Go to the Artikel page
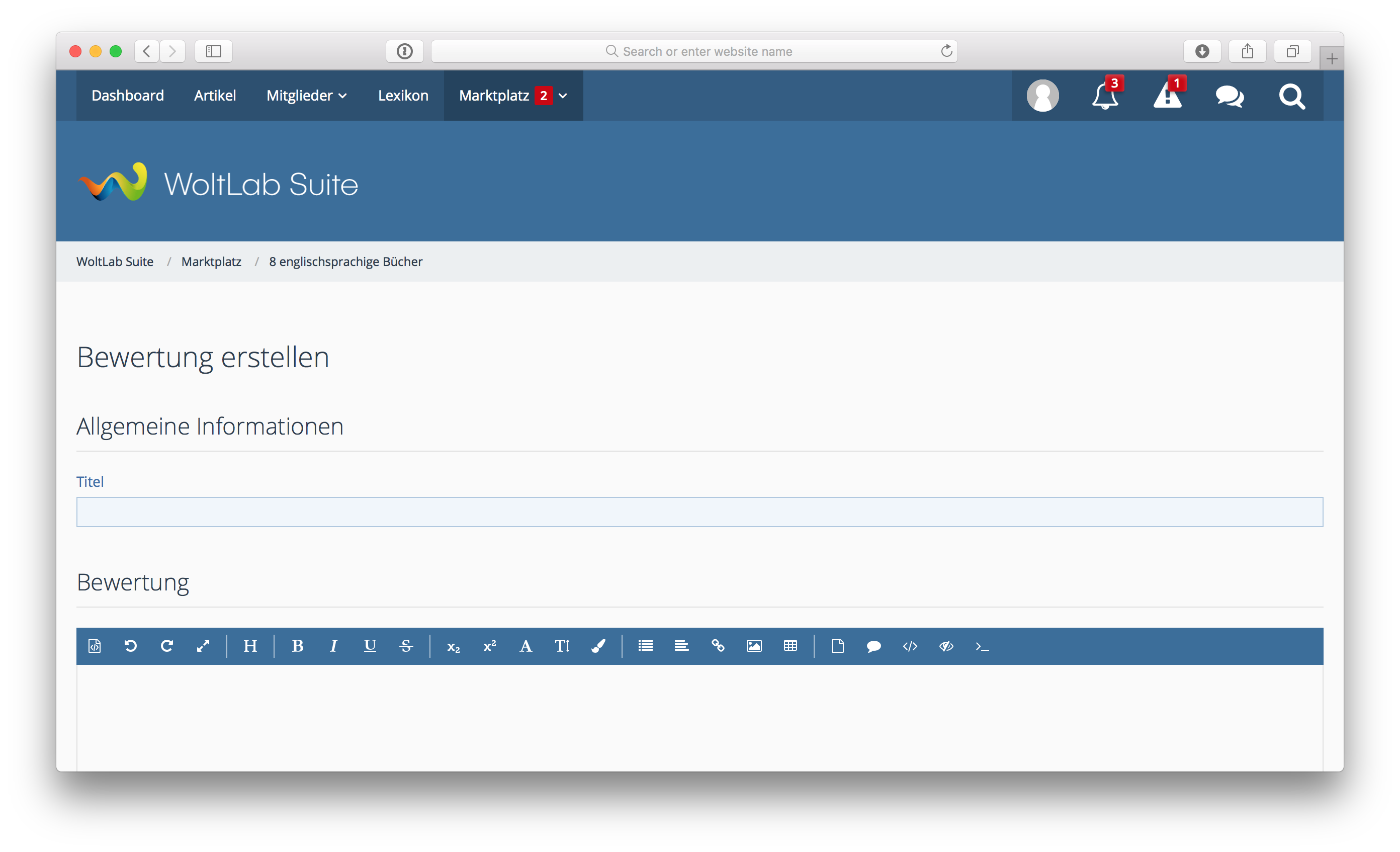The image size is (1400, 852). [x=215, y=96]
